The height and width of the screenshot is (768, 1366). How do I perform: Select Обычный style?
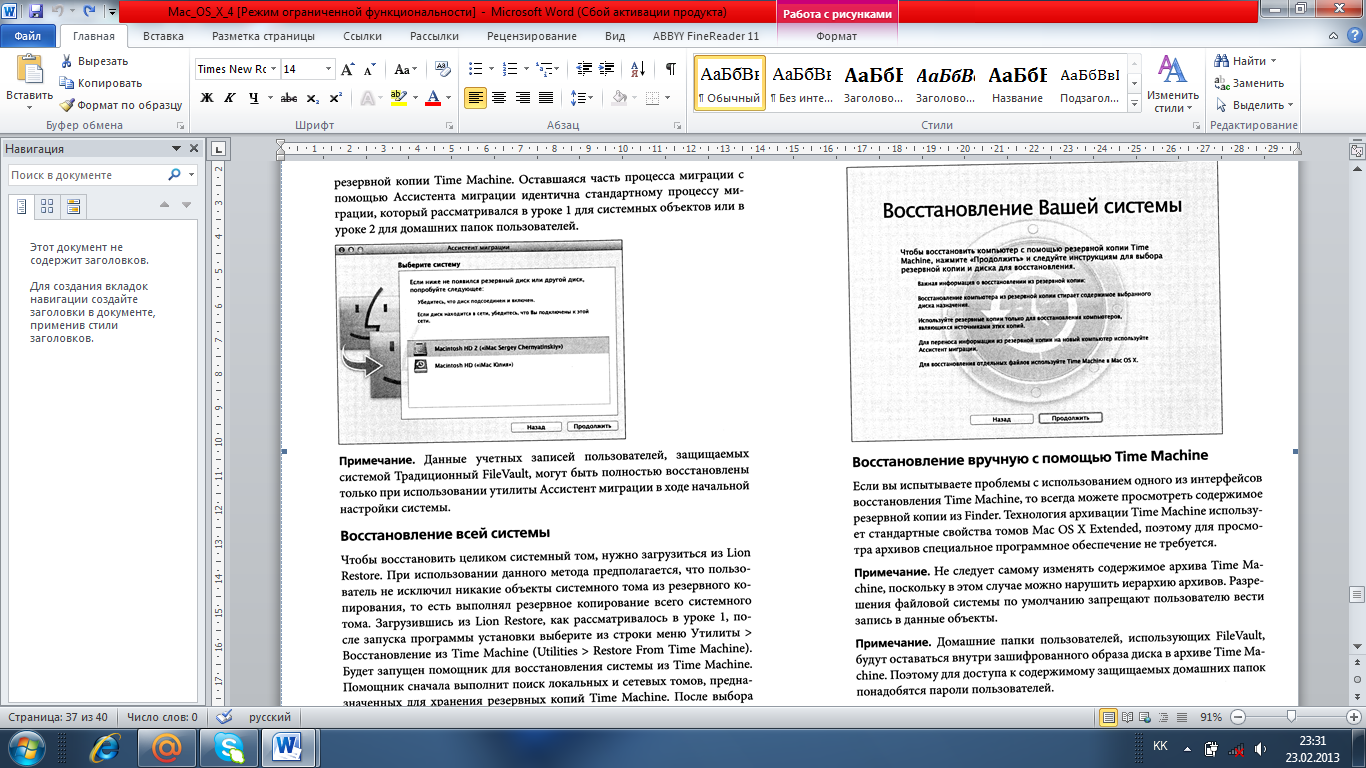coord(729,83)
